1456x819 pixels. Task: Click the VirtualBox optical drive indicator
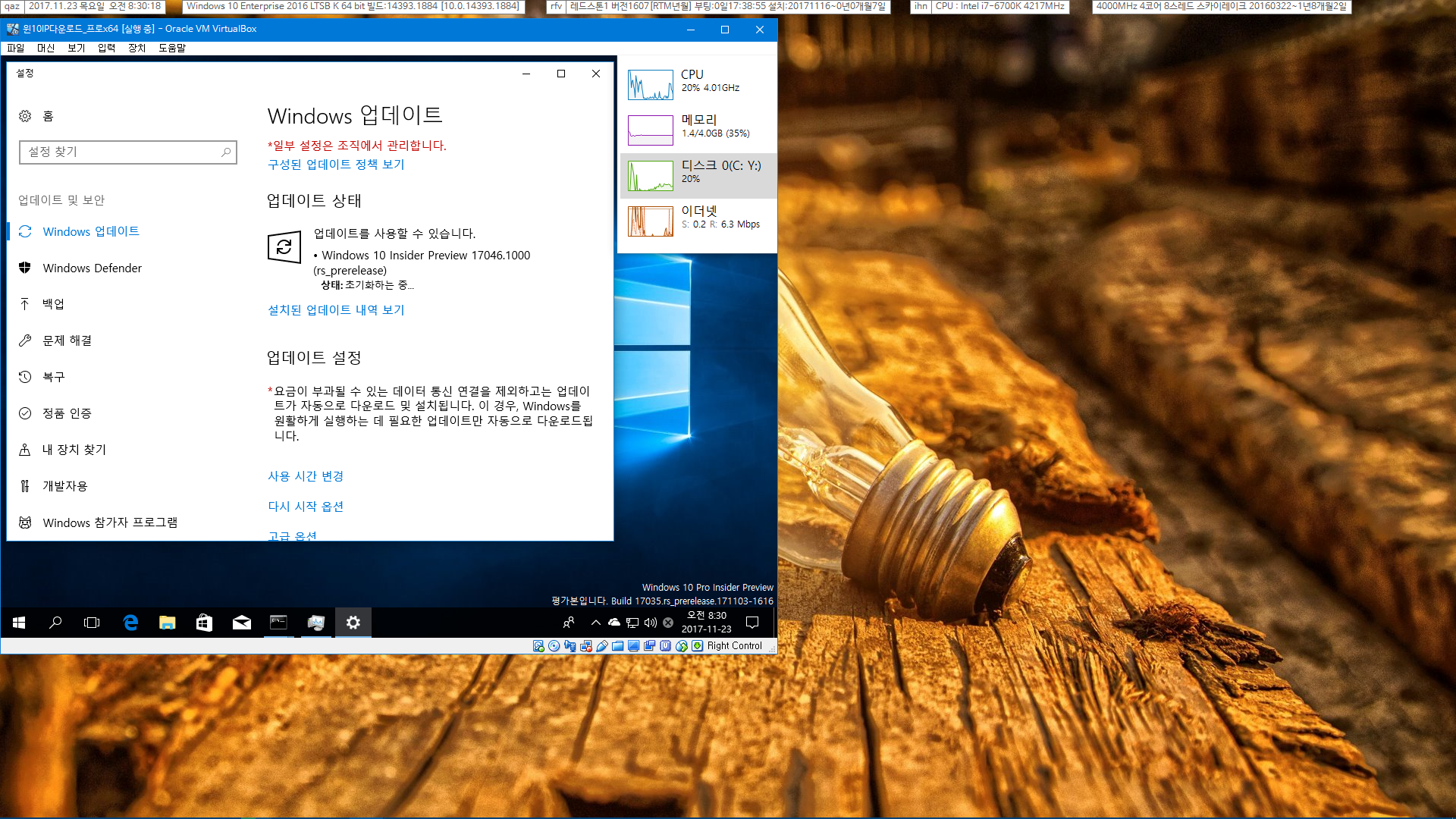coord(554,646)
